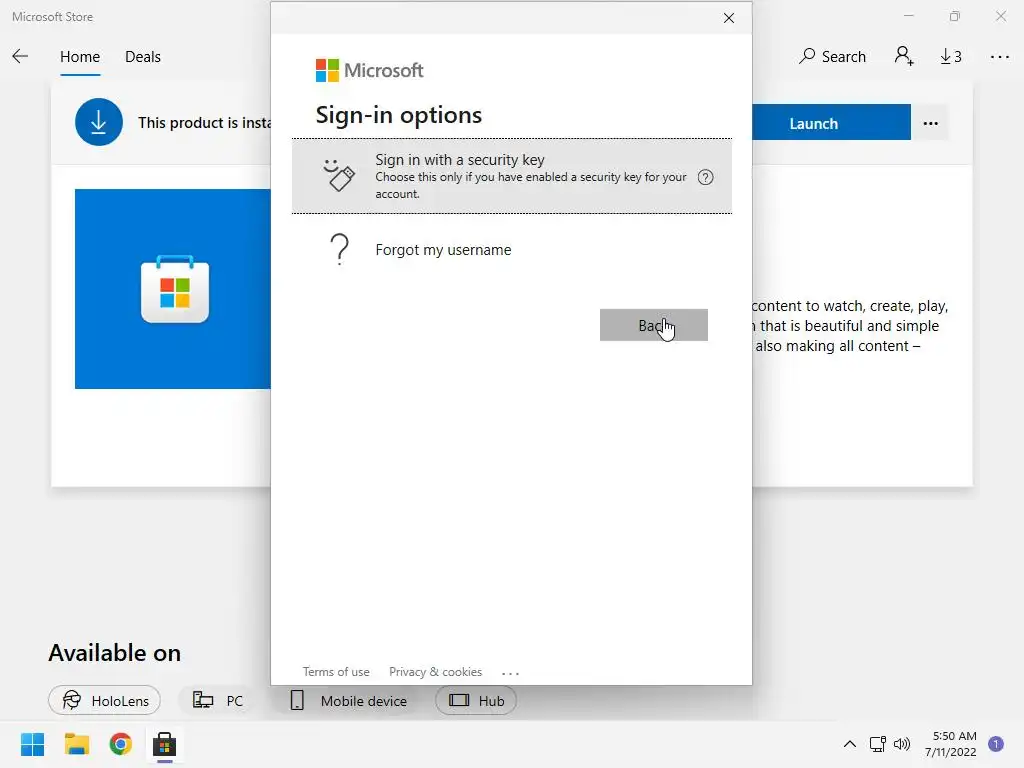
Task: Click the 'Sign-in options' heading
Action: pyautogui.click(x=398, y=115)
